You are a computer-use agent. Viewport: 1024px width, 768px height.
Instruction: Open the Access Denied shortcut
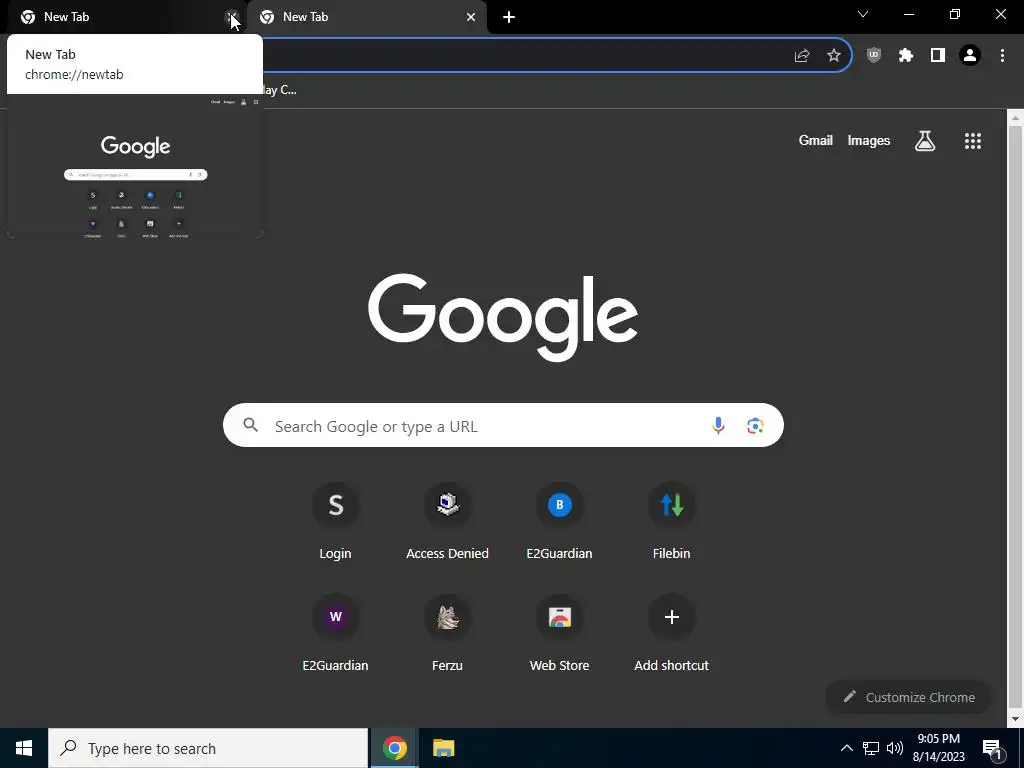pyautogui.click(x=447, y=522)
